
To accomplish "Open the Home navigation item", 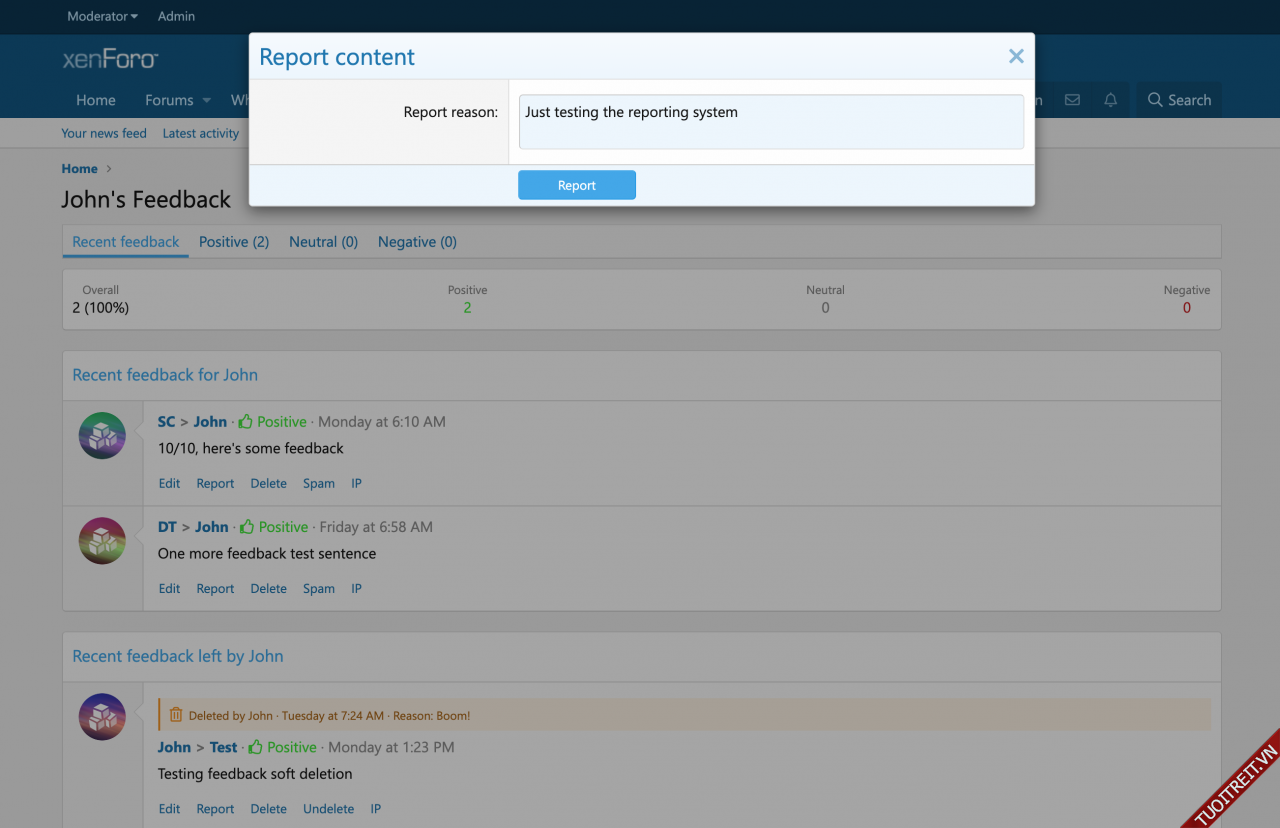I will click(96, 100).
